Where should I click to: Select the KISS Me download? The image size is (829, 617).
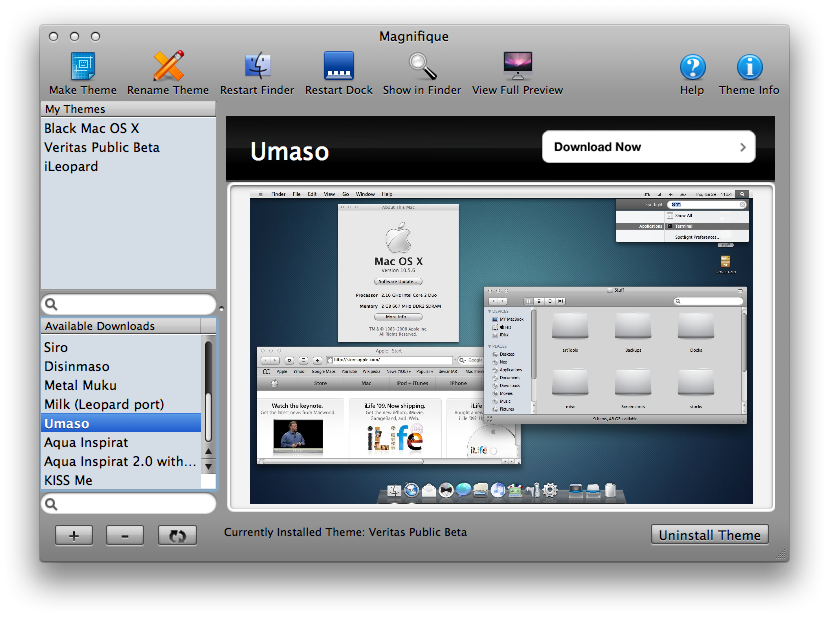pos(121,481)
